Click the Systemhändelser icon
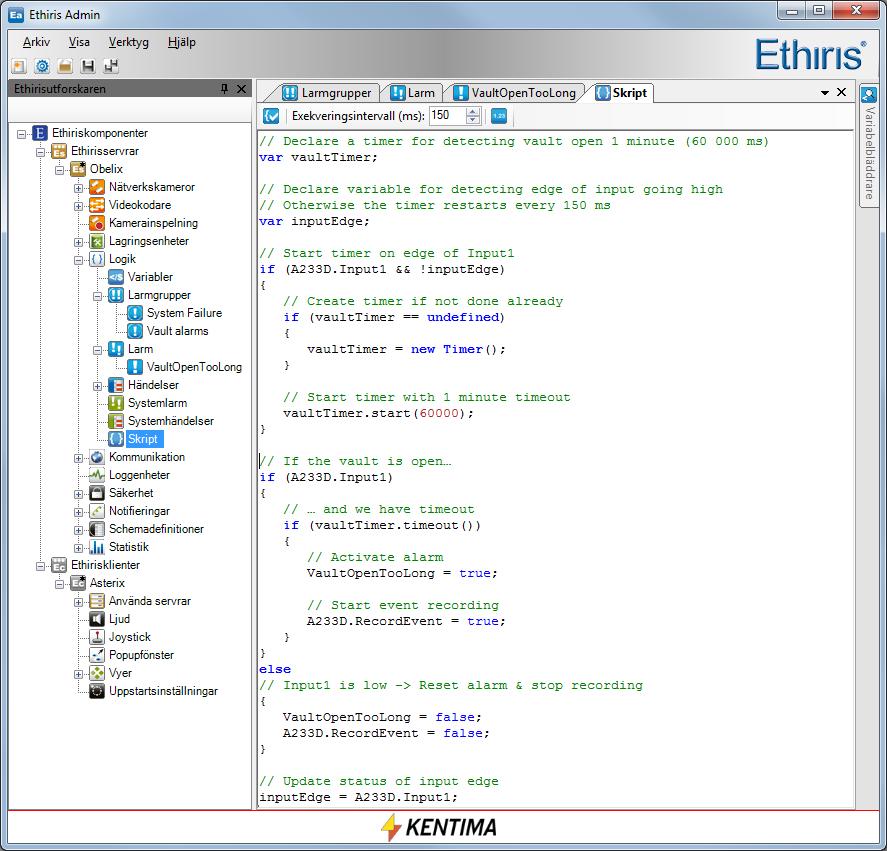 pyautogui.click(x=116, y=422)
